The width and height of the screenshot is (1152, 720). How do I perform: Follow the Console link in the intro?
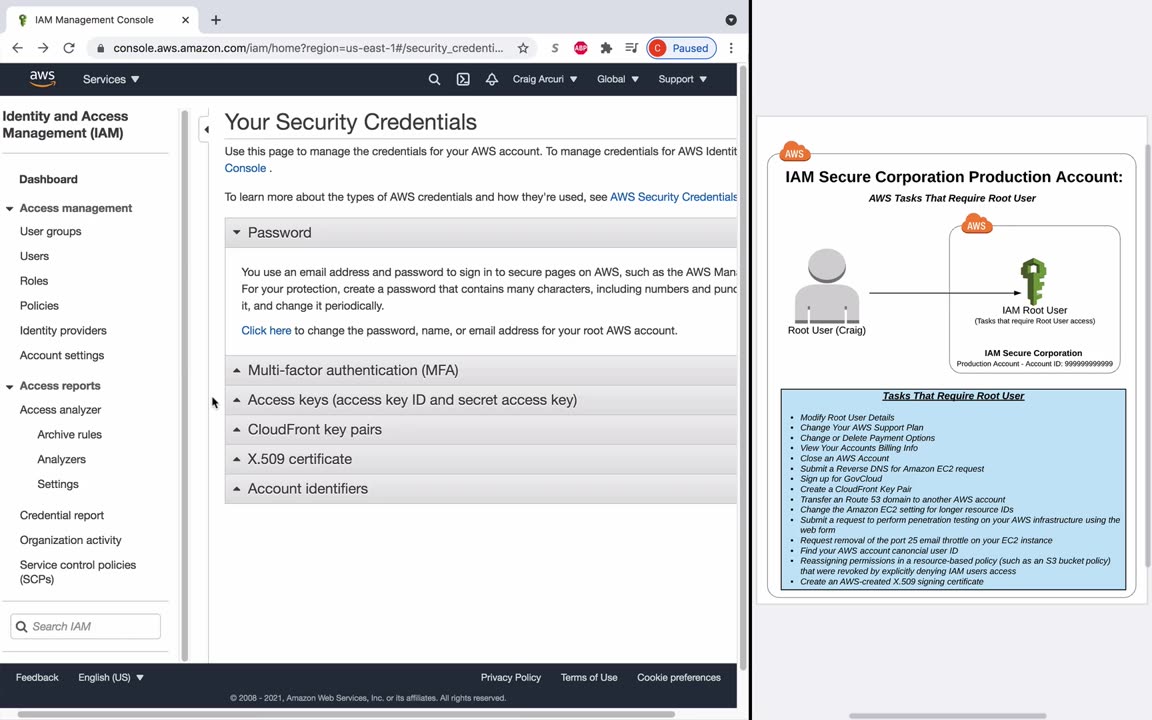[245, 168]
